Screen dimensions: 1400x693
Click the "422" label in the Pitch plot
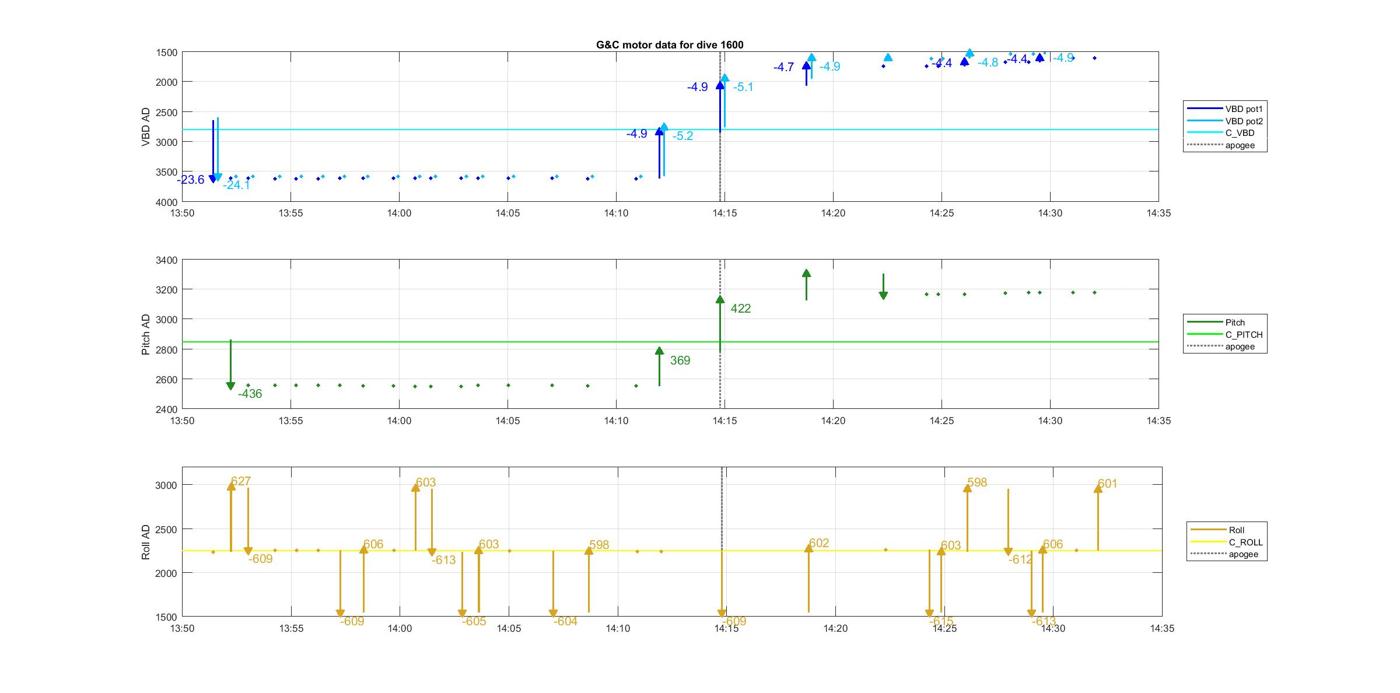click(x=741, y=309)
